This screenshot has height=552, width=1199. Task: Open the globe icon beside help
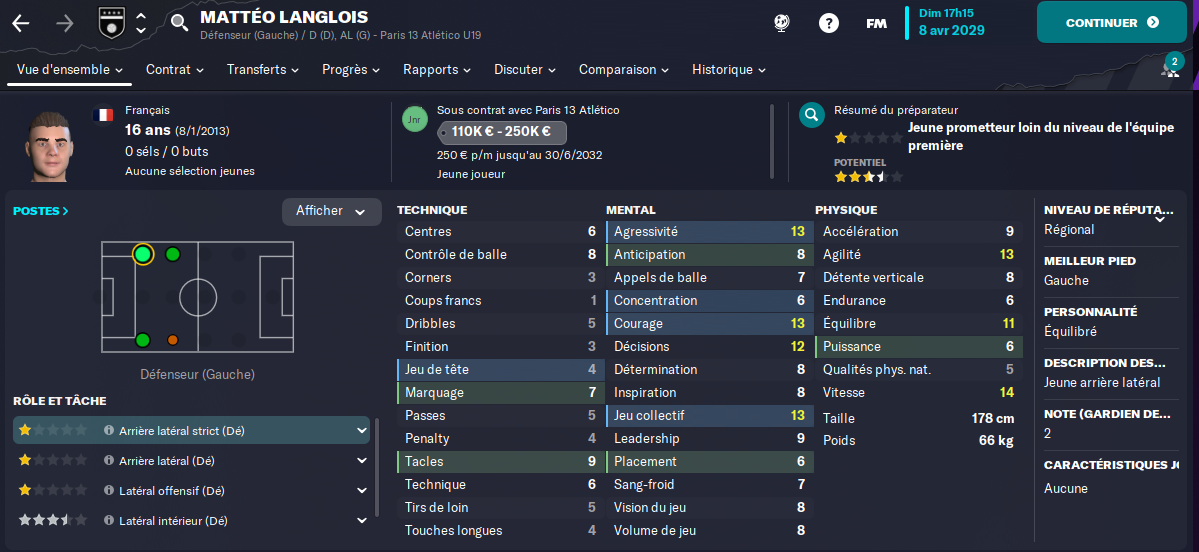tap(783, 23)
